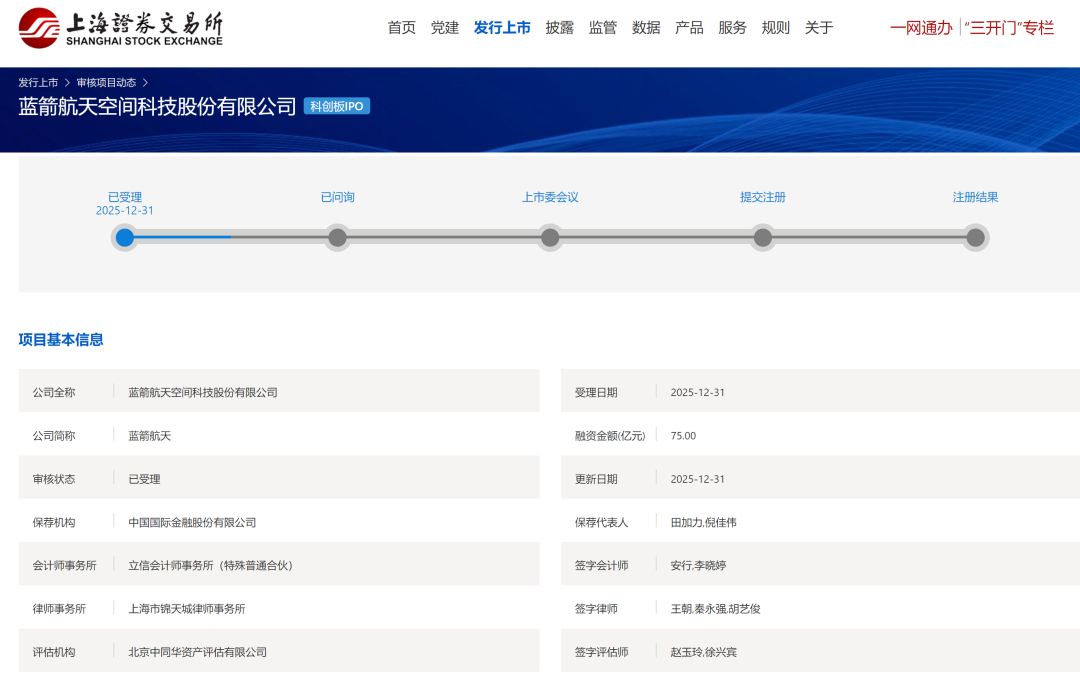The width and height of the screenshot is (1080, 681).
Task: Select the 注册结果 stage marker
Action: [974, 238]
